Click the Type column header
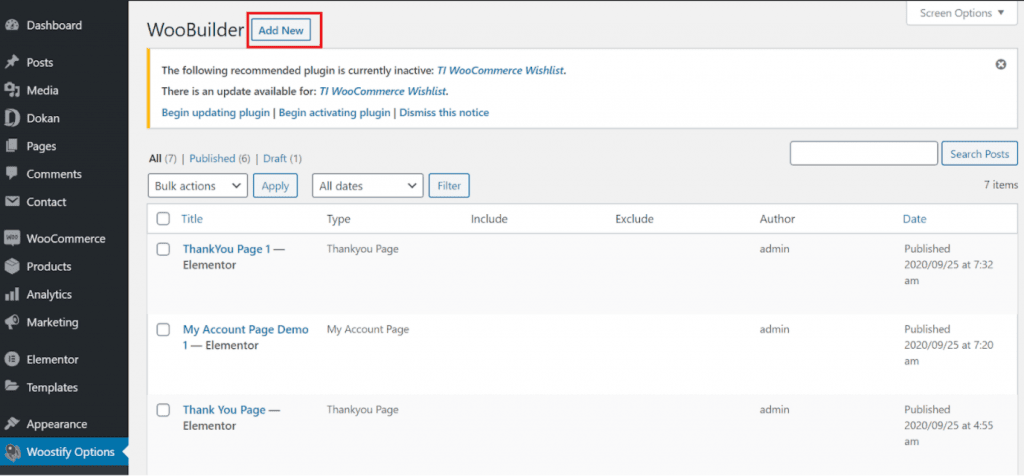This screenshot has height=476, width=1024. pyautogui.click(x=338, y=219)
